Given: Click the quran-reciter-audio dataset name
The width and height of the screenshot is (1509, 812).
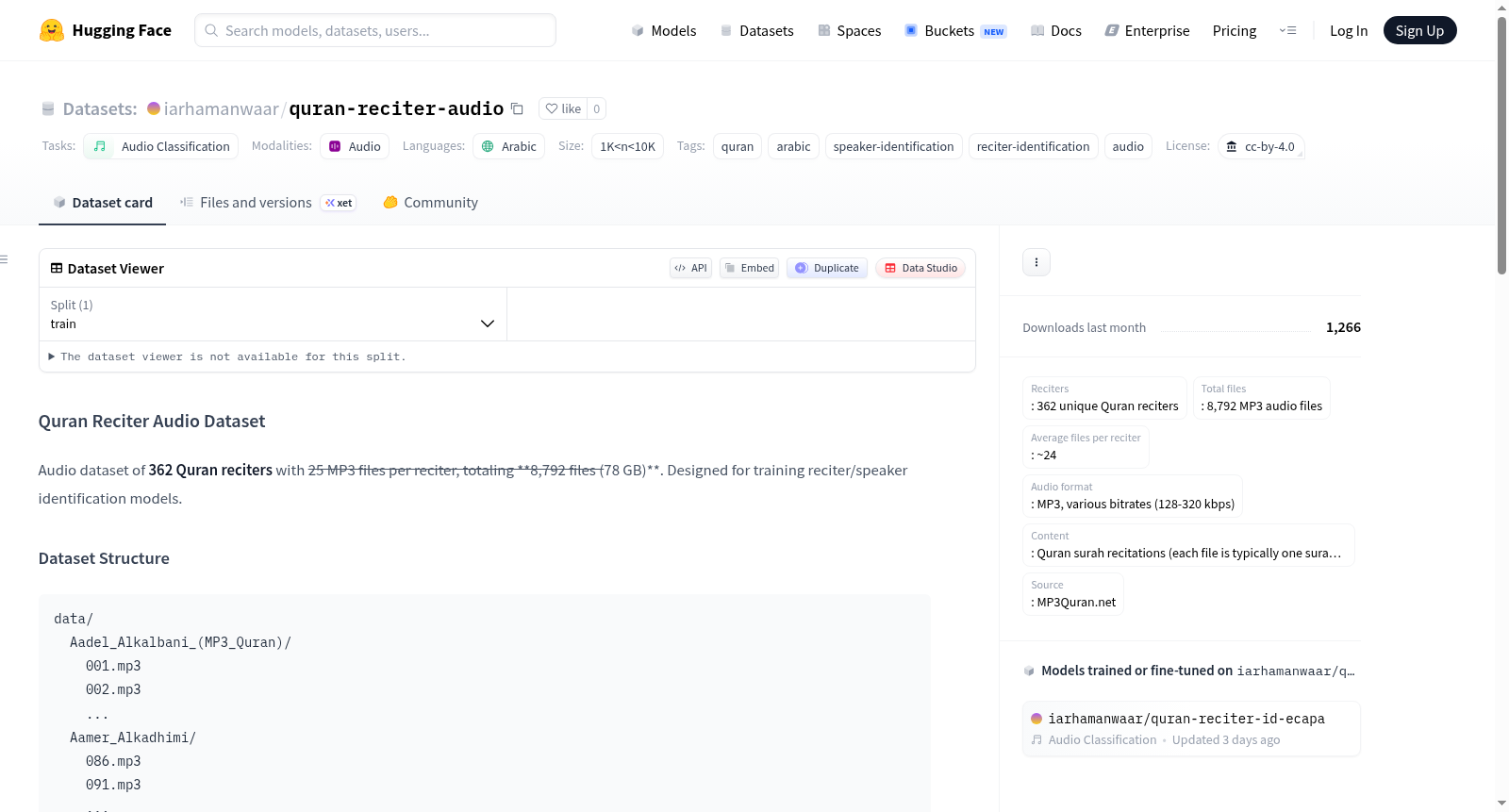Looking at the screenshot, I should 396,108.
